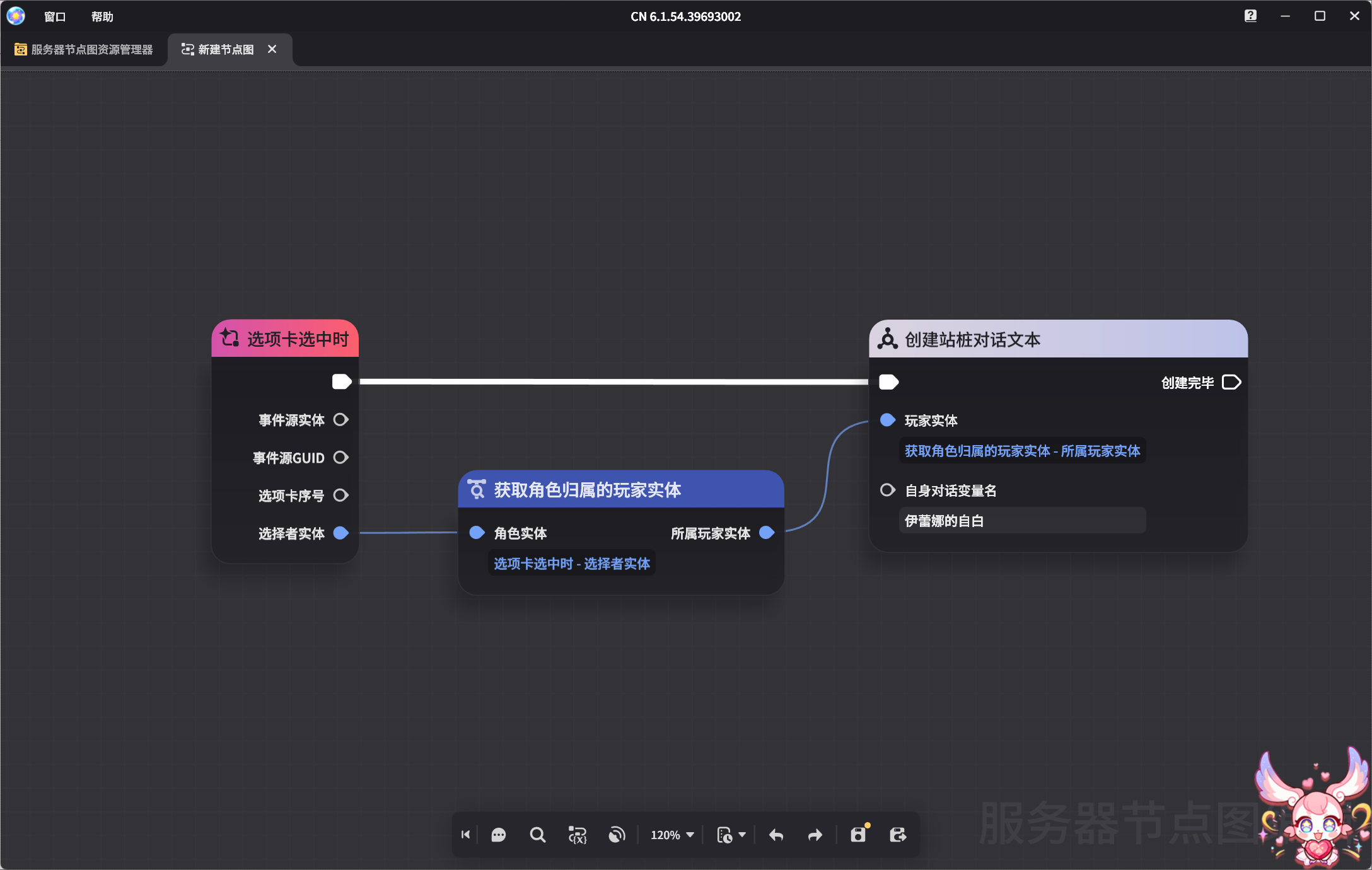1372x870 pixels.
Task: Open the comments bubble icon in toolbar
Action: coord(498,835)
